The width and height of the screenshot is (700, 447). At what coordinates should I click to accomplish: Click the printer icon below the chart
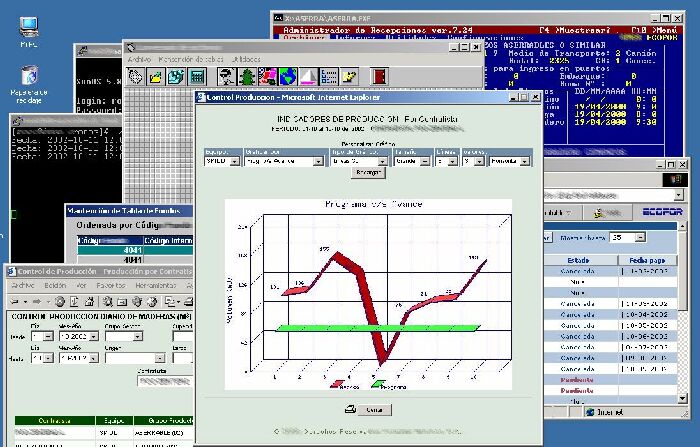pos(349,409)
